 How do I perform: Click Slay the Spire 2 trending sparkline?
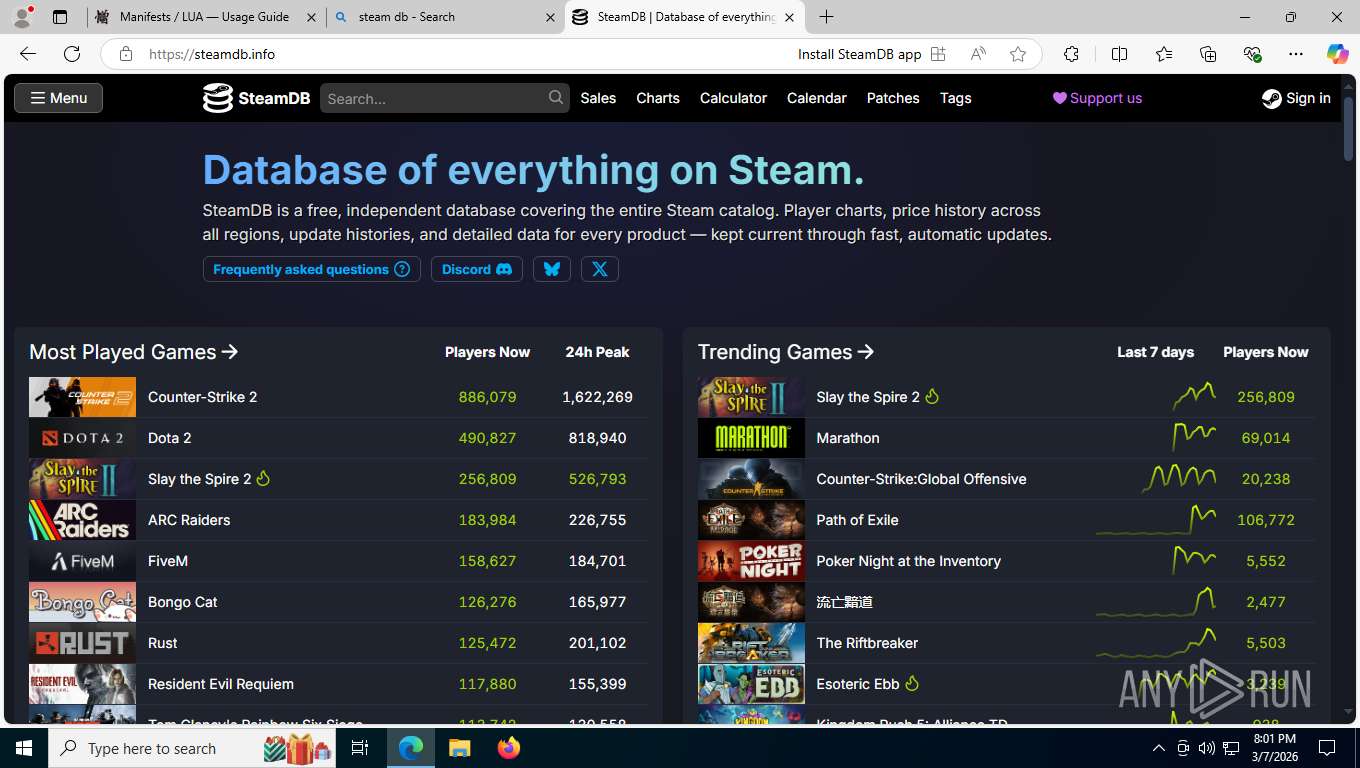point(1194,396)
